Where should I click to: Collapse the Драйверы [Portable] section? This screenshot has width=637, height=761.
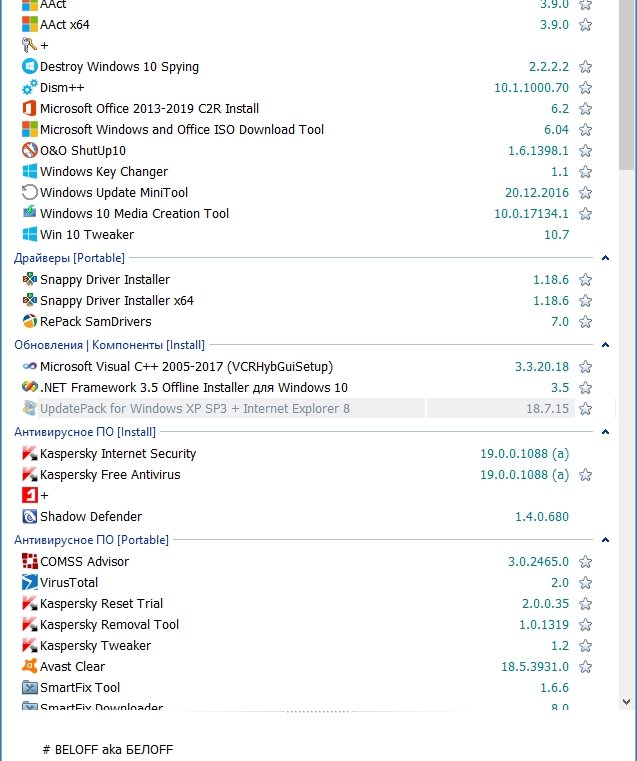[605, 258]
